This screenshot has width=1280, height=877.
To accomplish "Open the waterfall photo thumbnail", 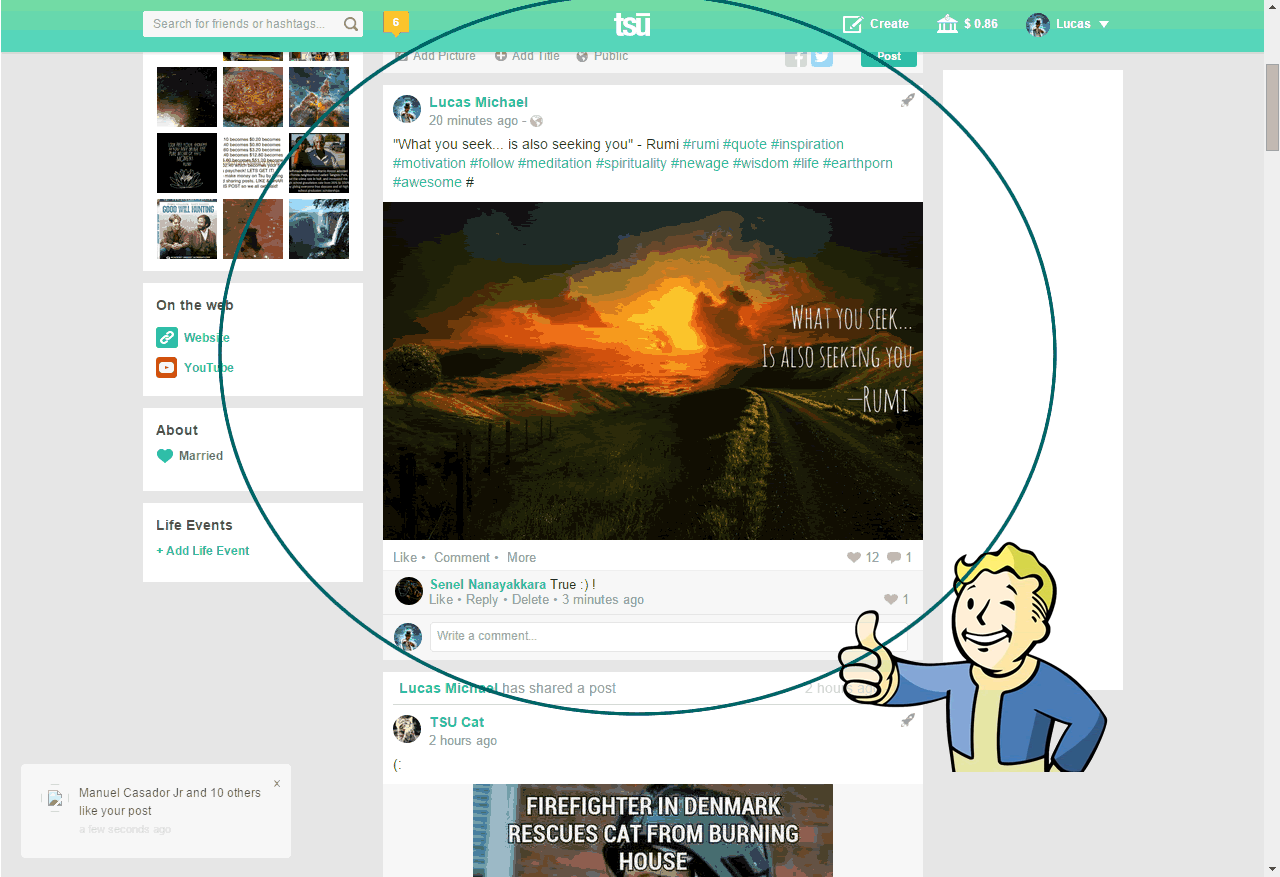I will (x=319, y=229).
